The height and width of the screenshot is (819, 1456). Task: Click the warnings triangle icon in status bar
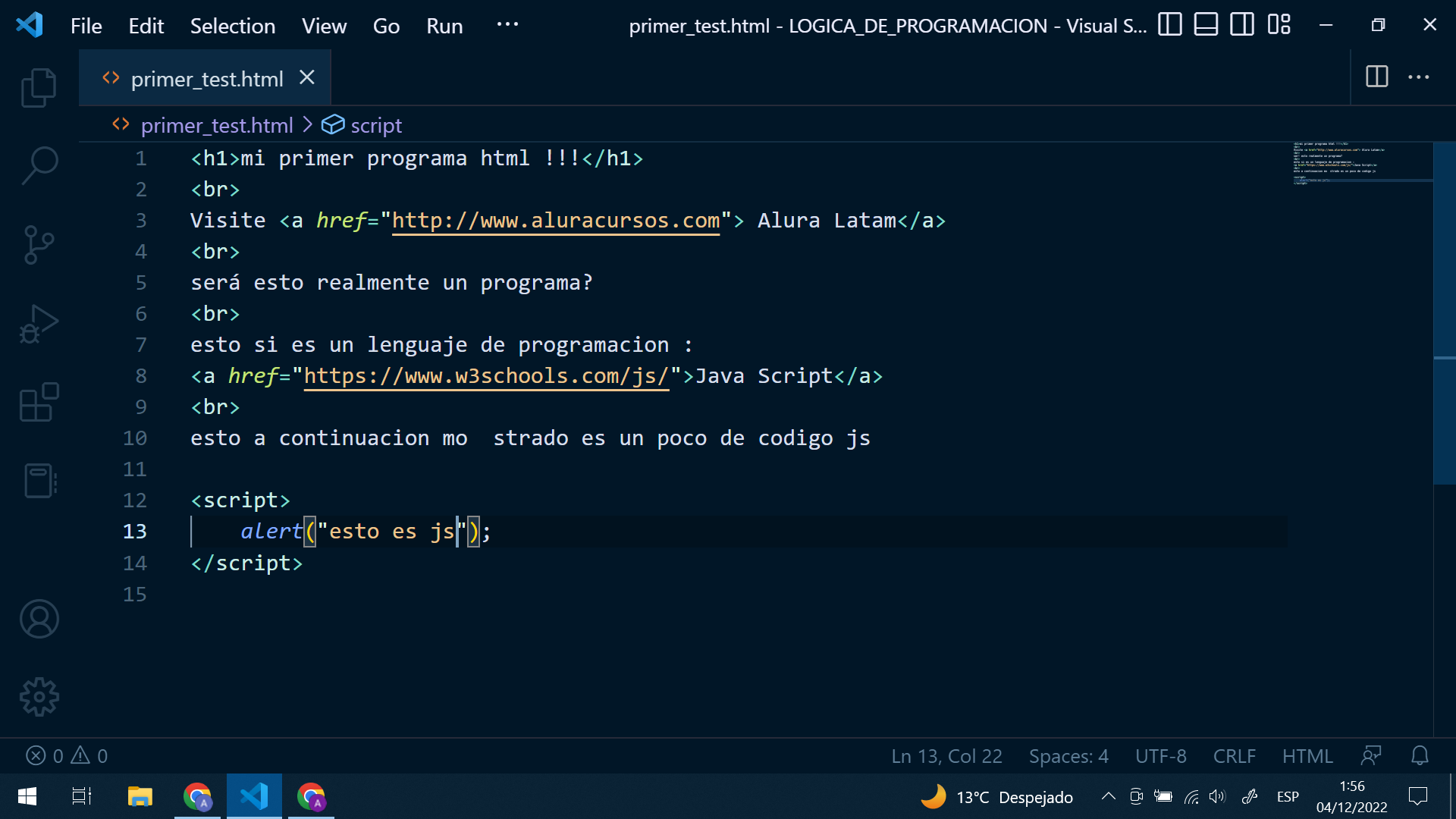pos(80,755)
